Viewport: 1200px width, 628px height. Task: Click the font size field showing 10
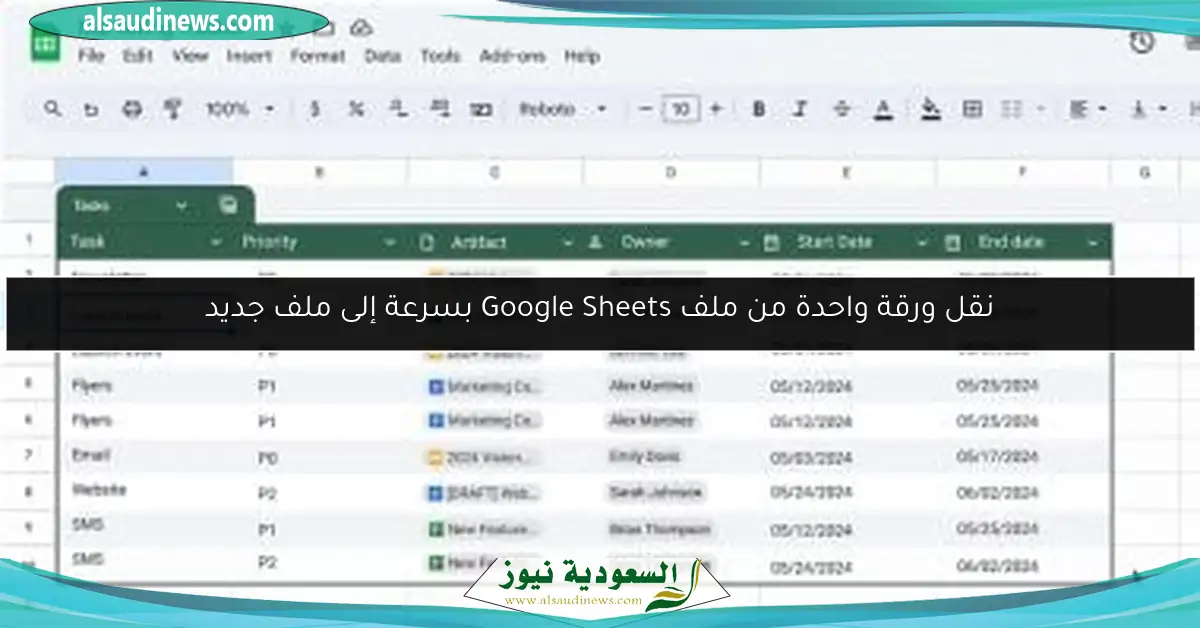tap(680, 109)
